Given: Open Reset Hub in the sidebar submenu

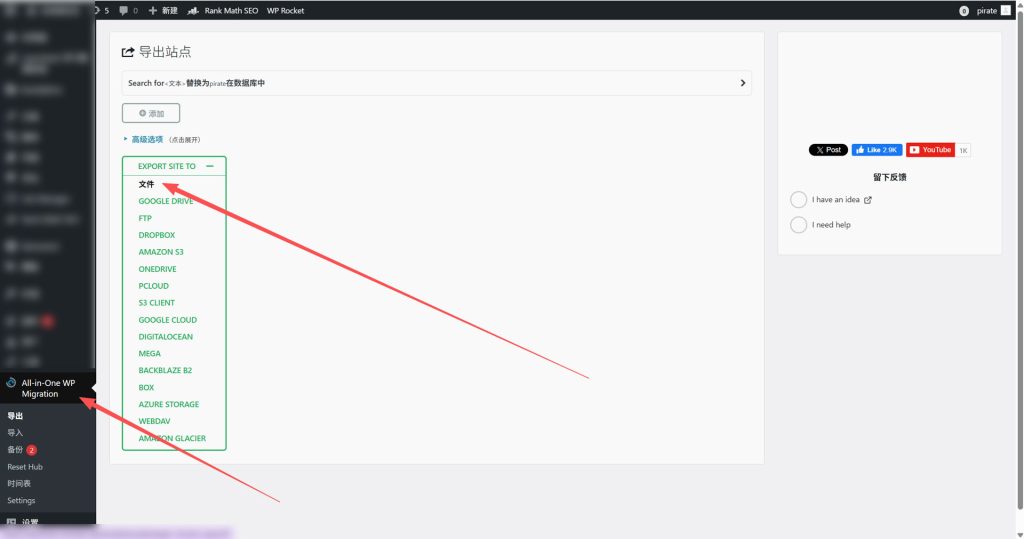Looking at the screenshot, I should click(25, 466).
